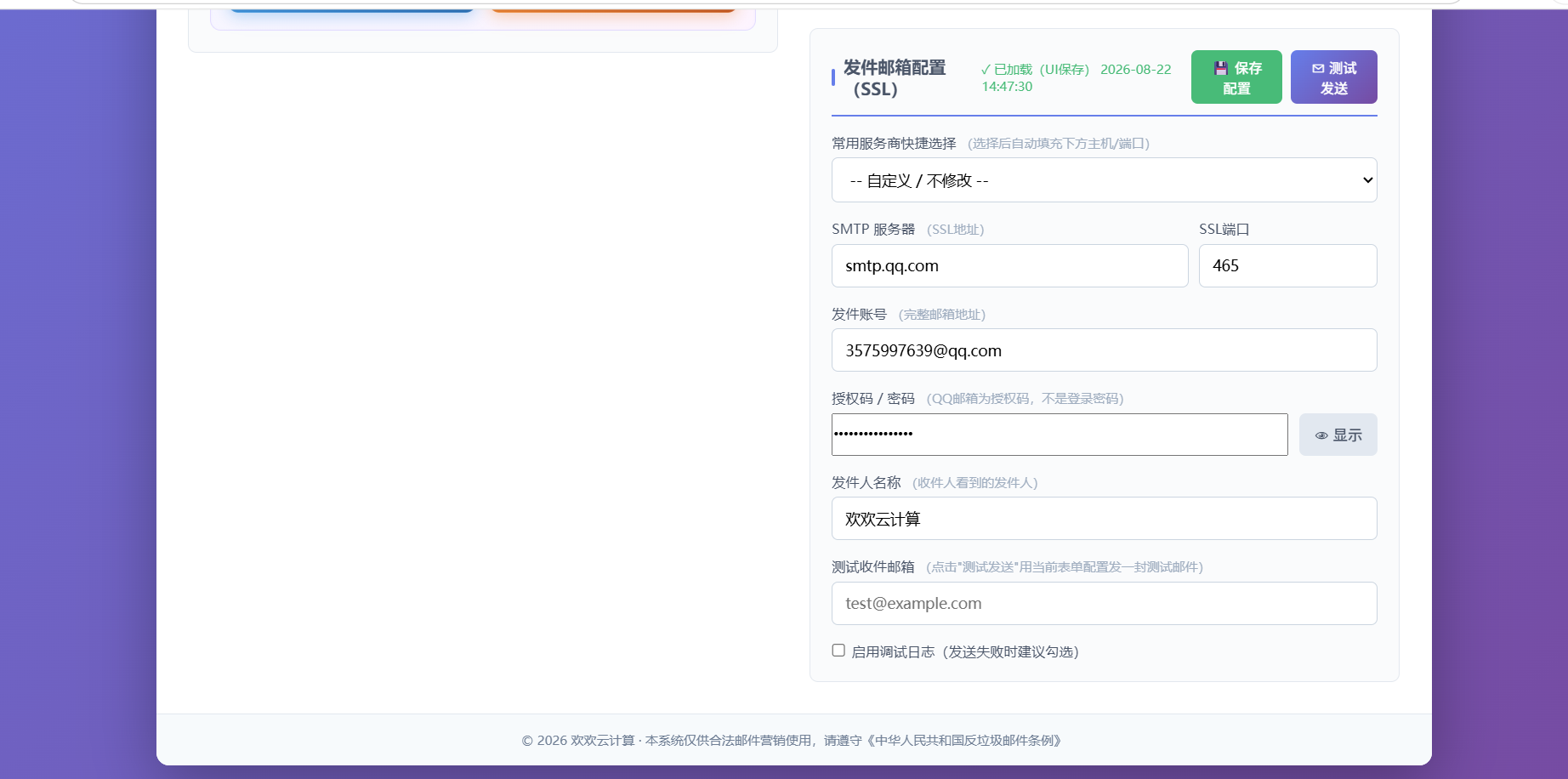This screenshot has height=779, width=1568.
Task: Click the 授权码 / 密码 password field
Action: point(1060,435)
